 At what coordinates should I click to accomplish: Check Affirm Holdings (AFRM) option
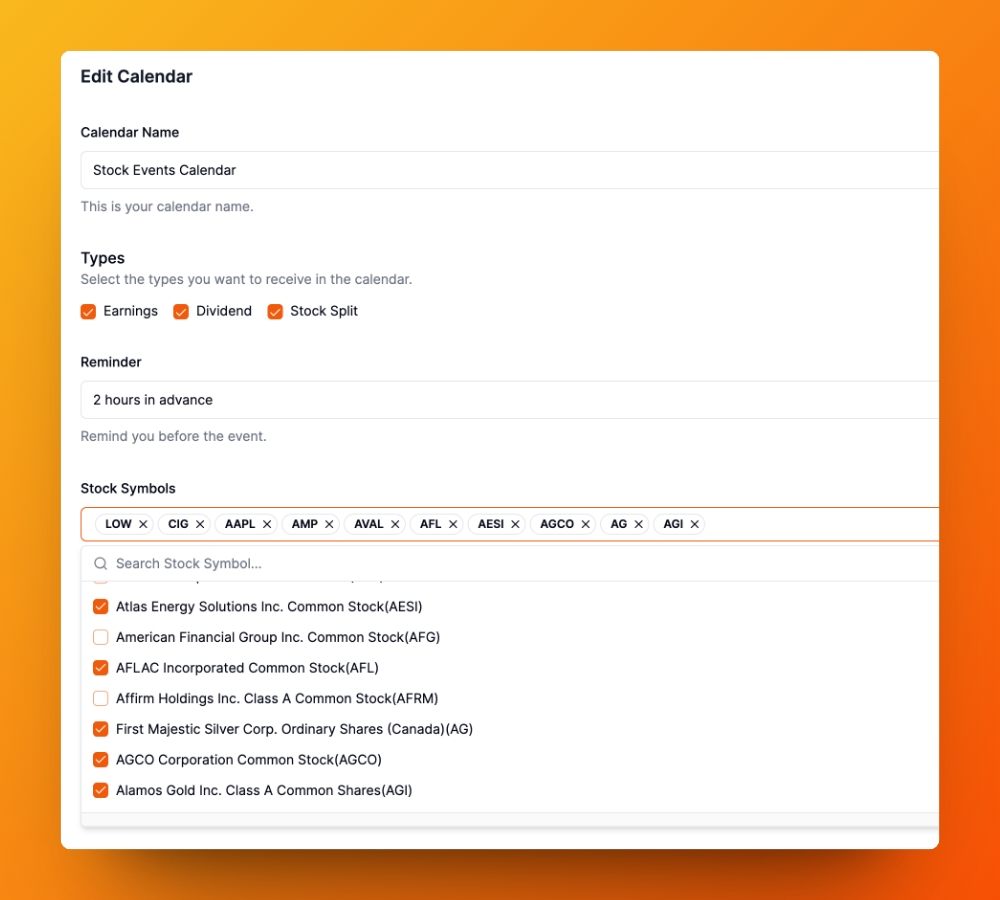pos(101,698)
